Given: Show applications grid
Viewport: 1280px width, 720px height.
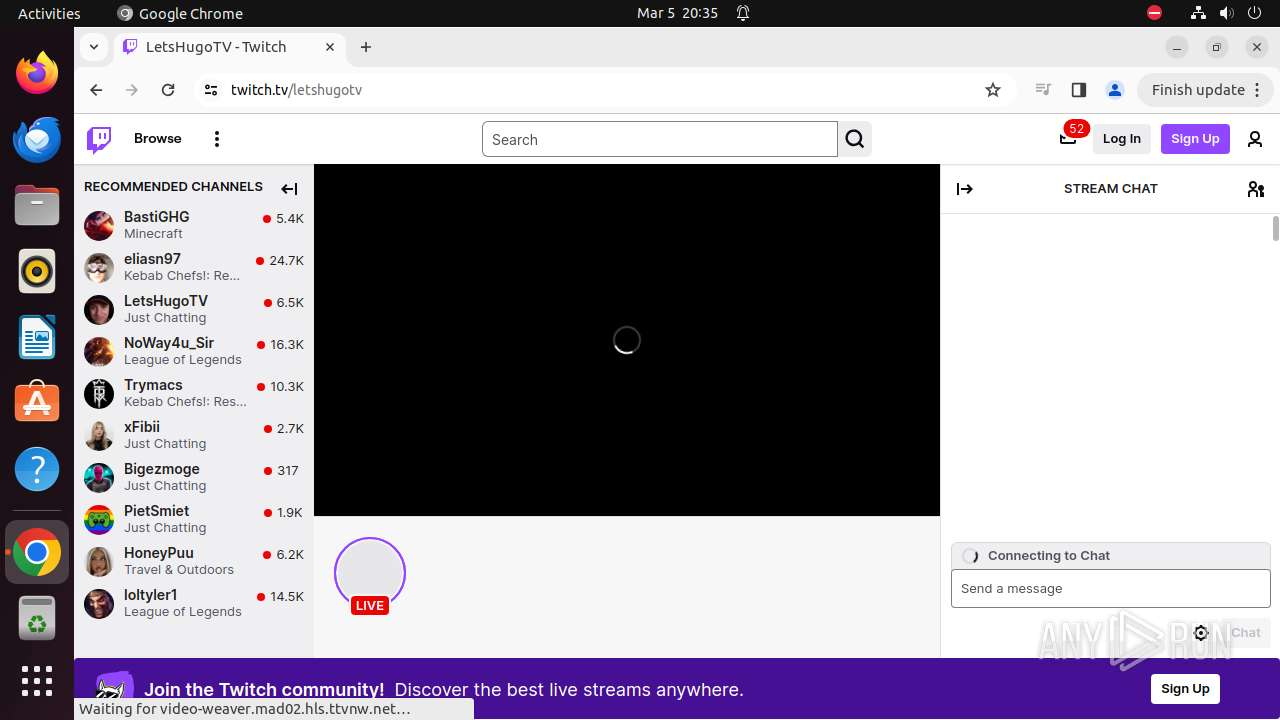Looking at the screenshot, I should pos(37,681).
